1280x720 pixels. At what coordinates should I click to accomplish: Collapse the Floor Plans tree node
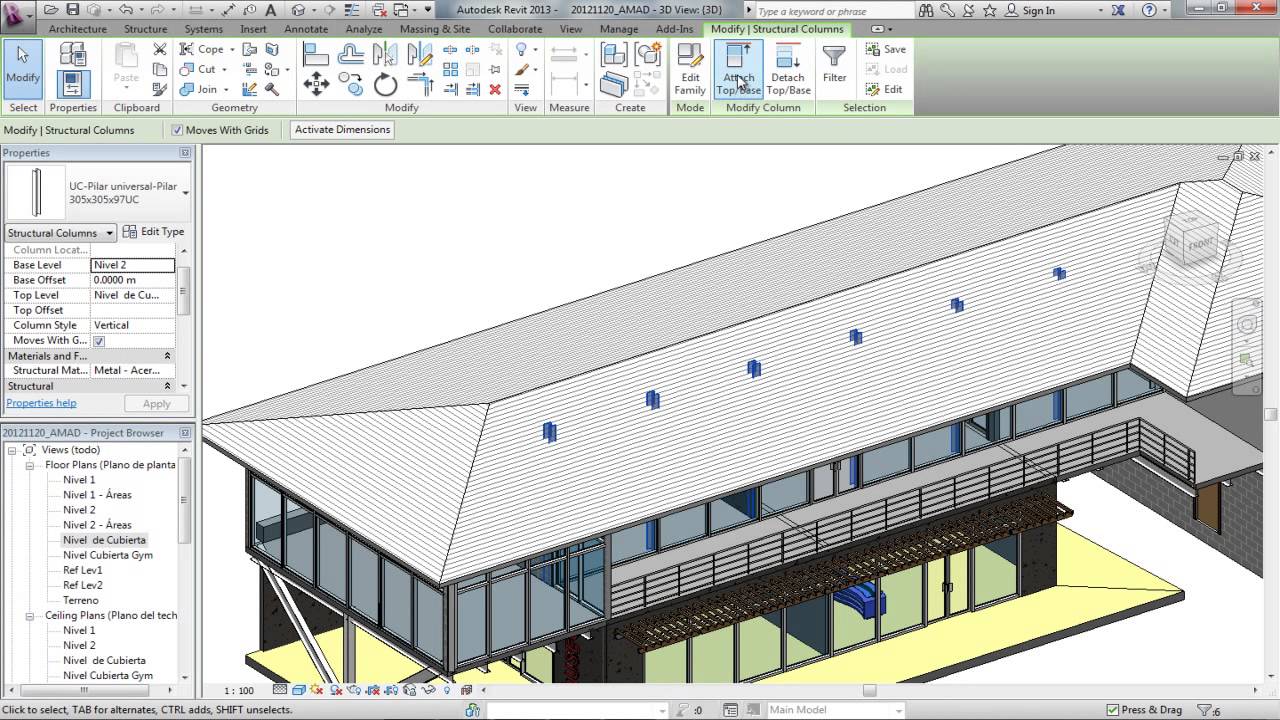(x=30, y=465)
